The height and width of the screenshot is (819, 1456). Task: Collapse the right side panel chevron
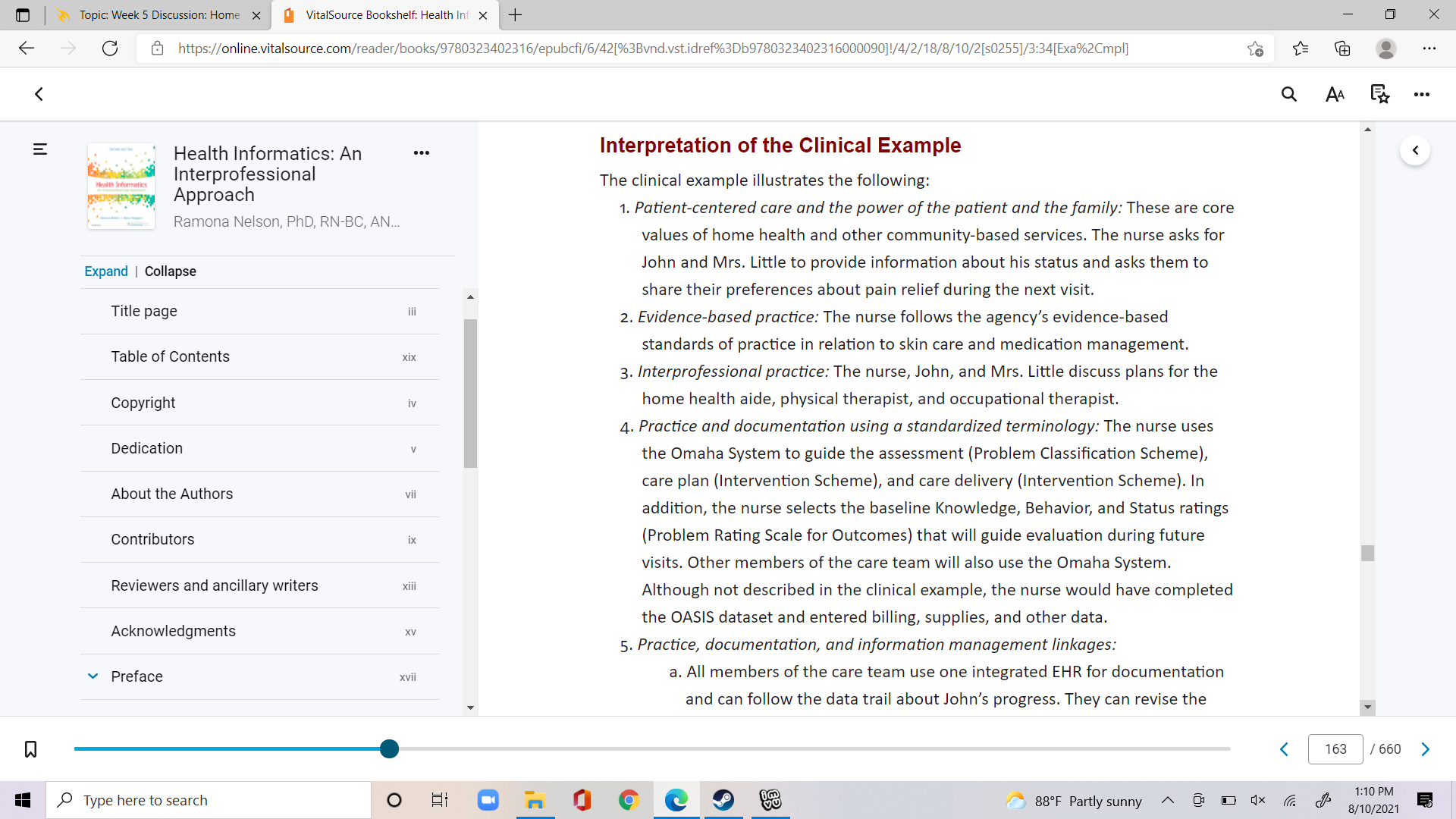(1415, 150)
